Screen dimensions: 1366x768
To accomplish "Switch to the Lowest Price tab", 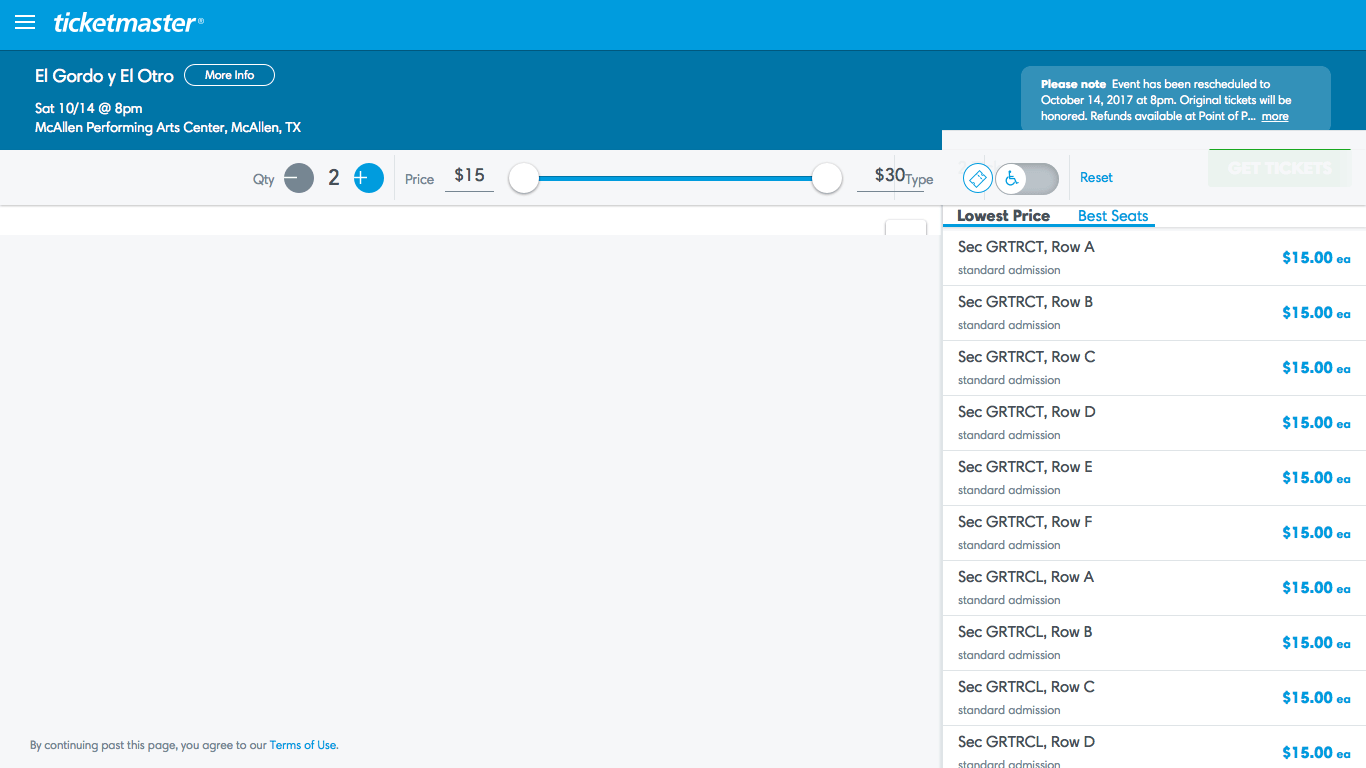I will 1003,216.
